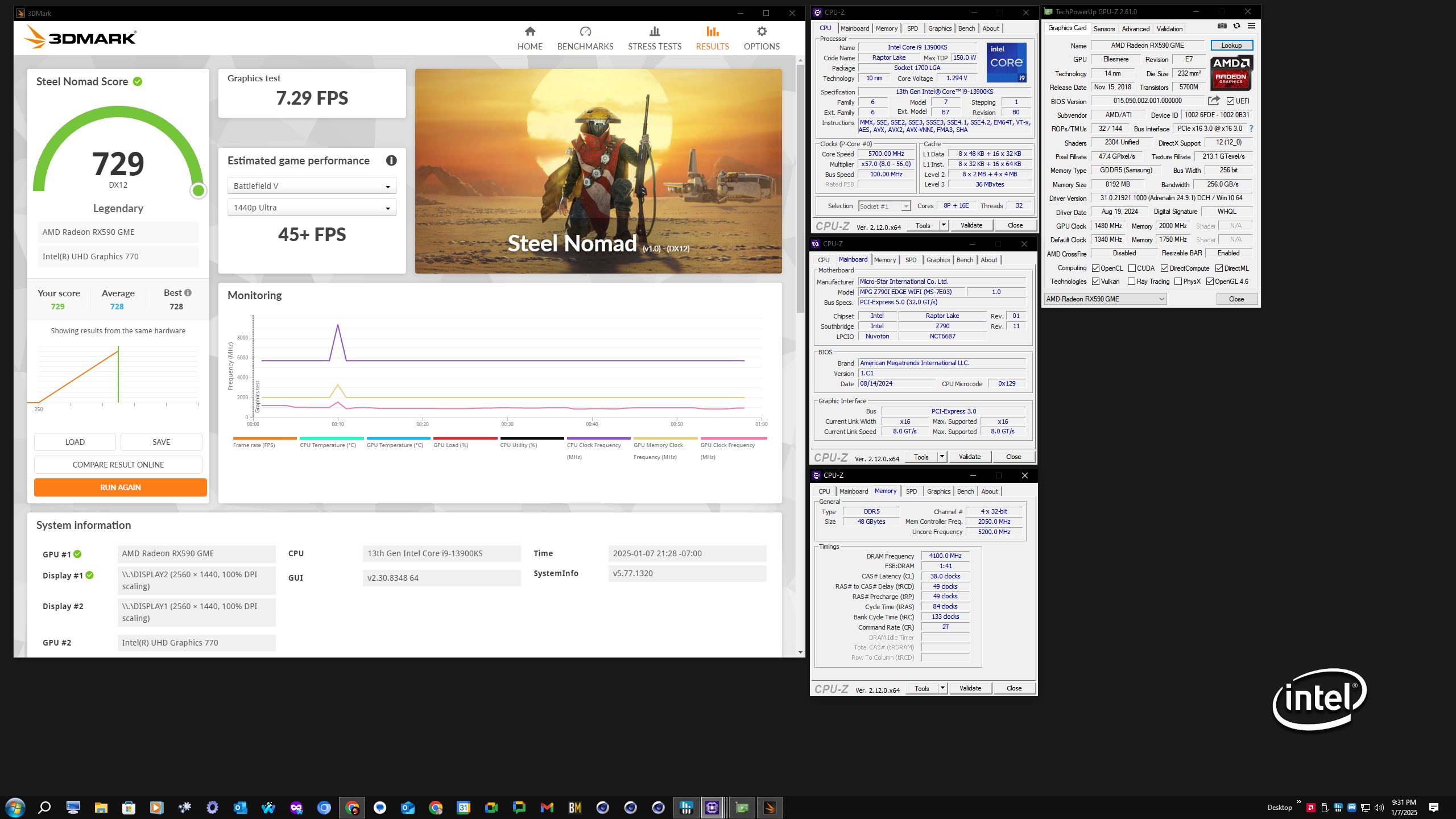This screenshot has width=1456, height=819.
Task: Expand Tools arrow in CPU-Z Memory window
Action: pyautogui.click(x=942, y=688)
